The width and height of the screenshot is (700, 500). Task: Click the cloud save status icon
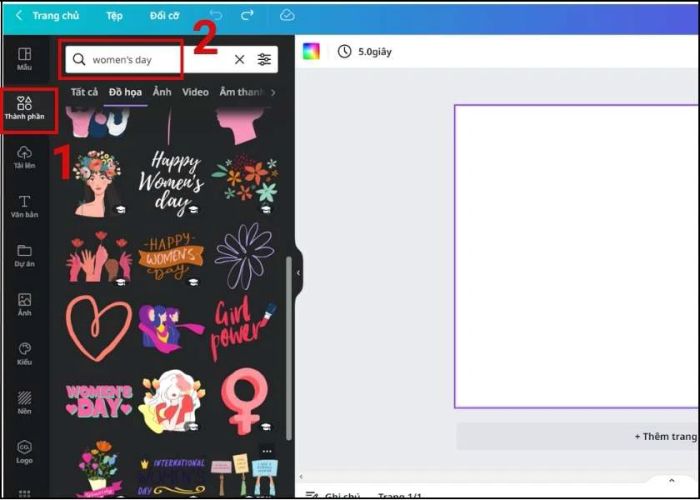(287, 16)
